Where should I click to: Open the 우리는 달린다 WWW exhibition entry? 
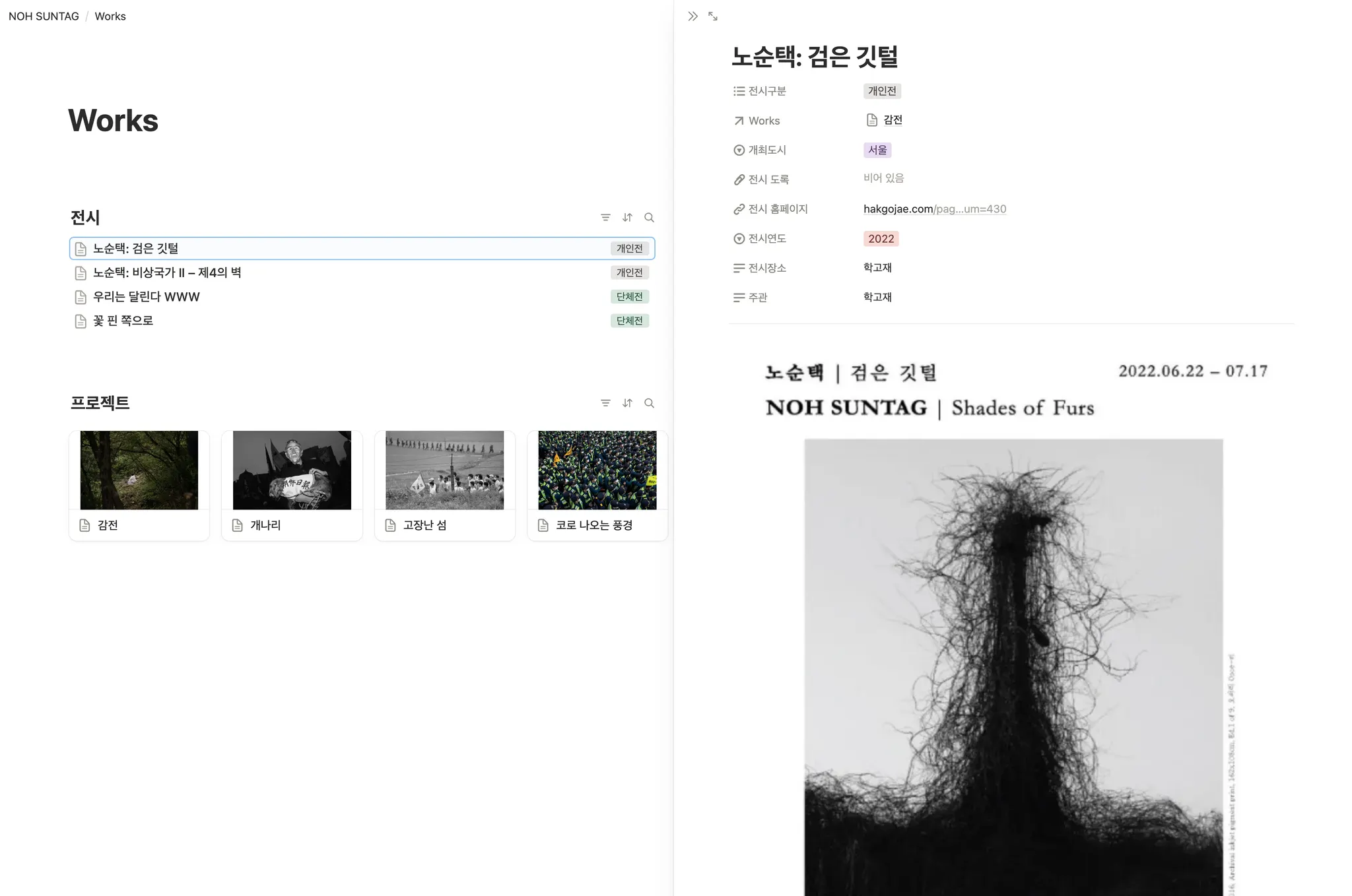[146, 297]
